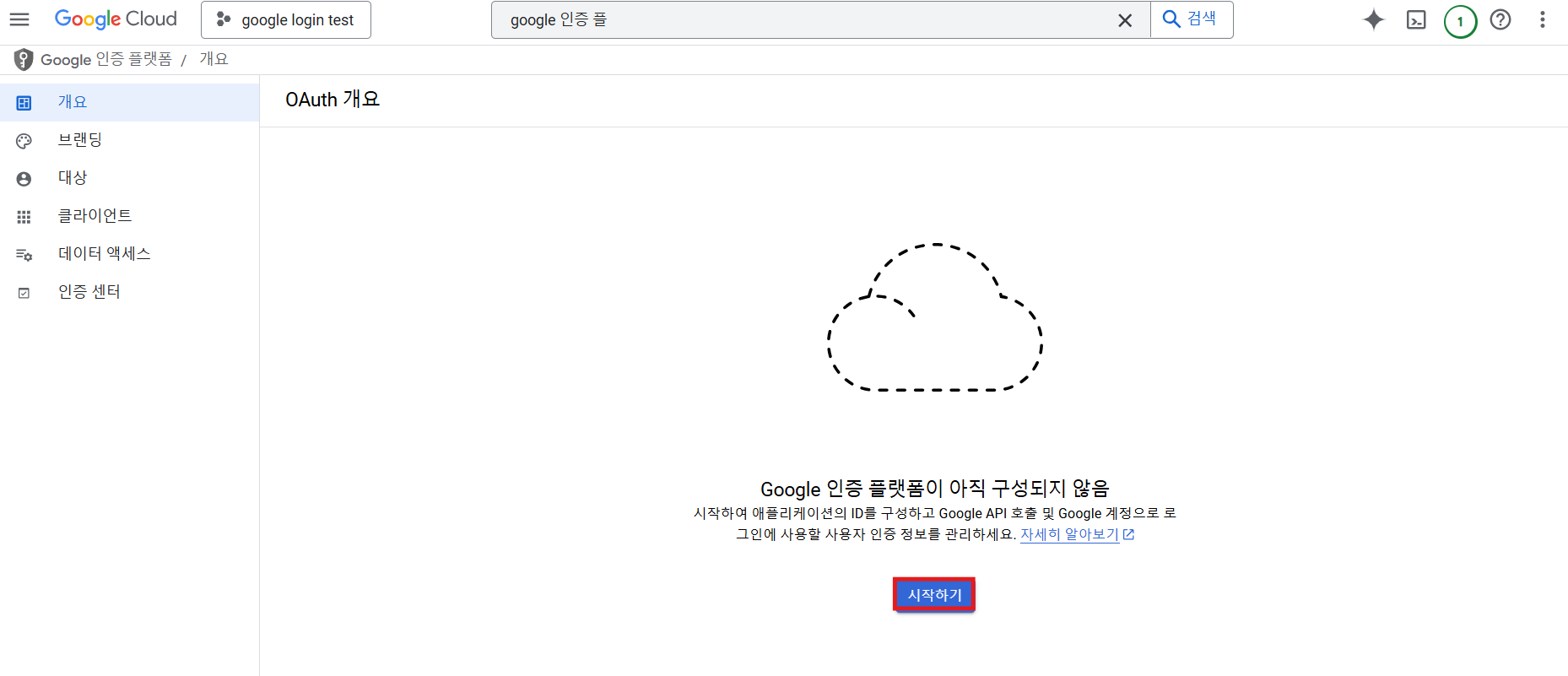Select 개요 in the sidebar
This screenshot has width=1568, height=676.
click(129, 102)
